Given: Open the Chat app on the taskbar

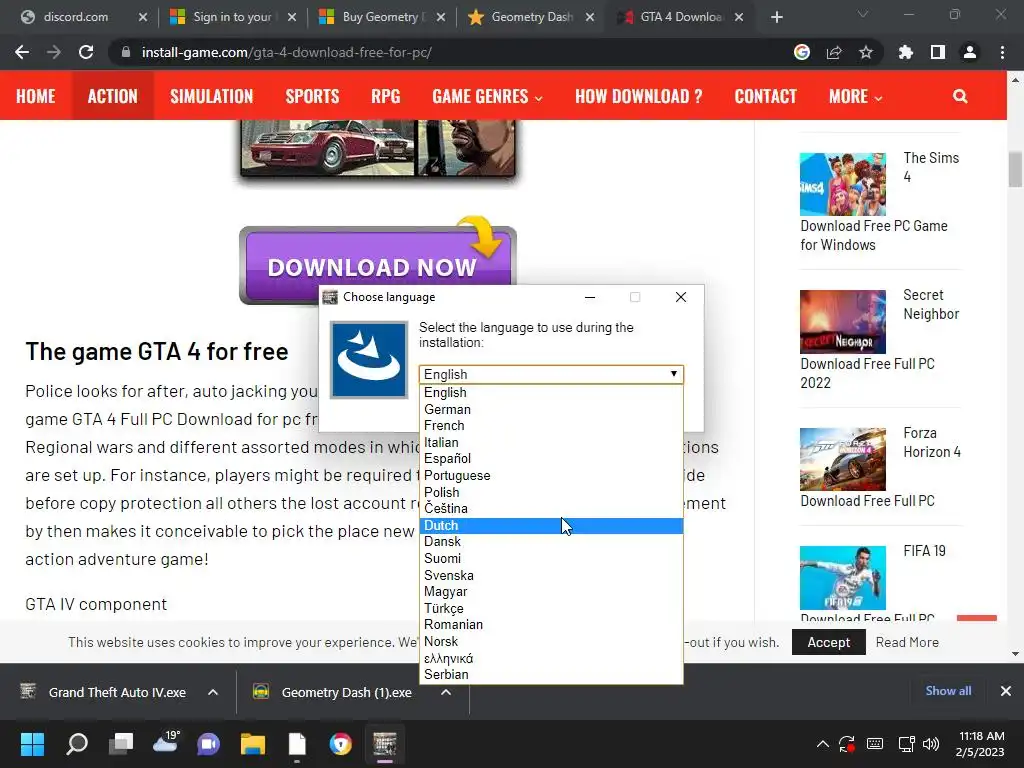Looking at the screenshot, I should click(x=208, y=744).
